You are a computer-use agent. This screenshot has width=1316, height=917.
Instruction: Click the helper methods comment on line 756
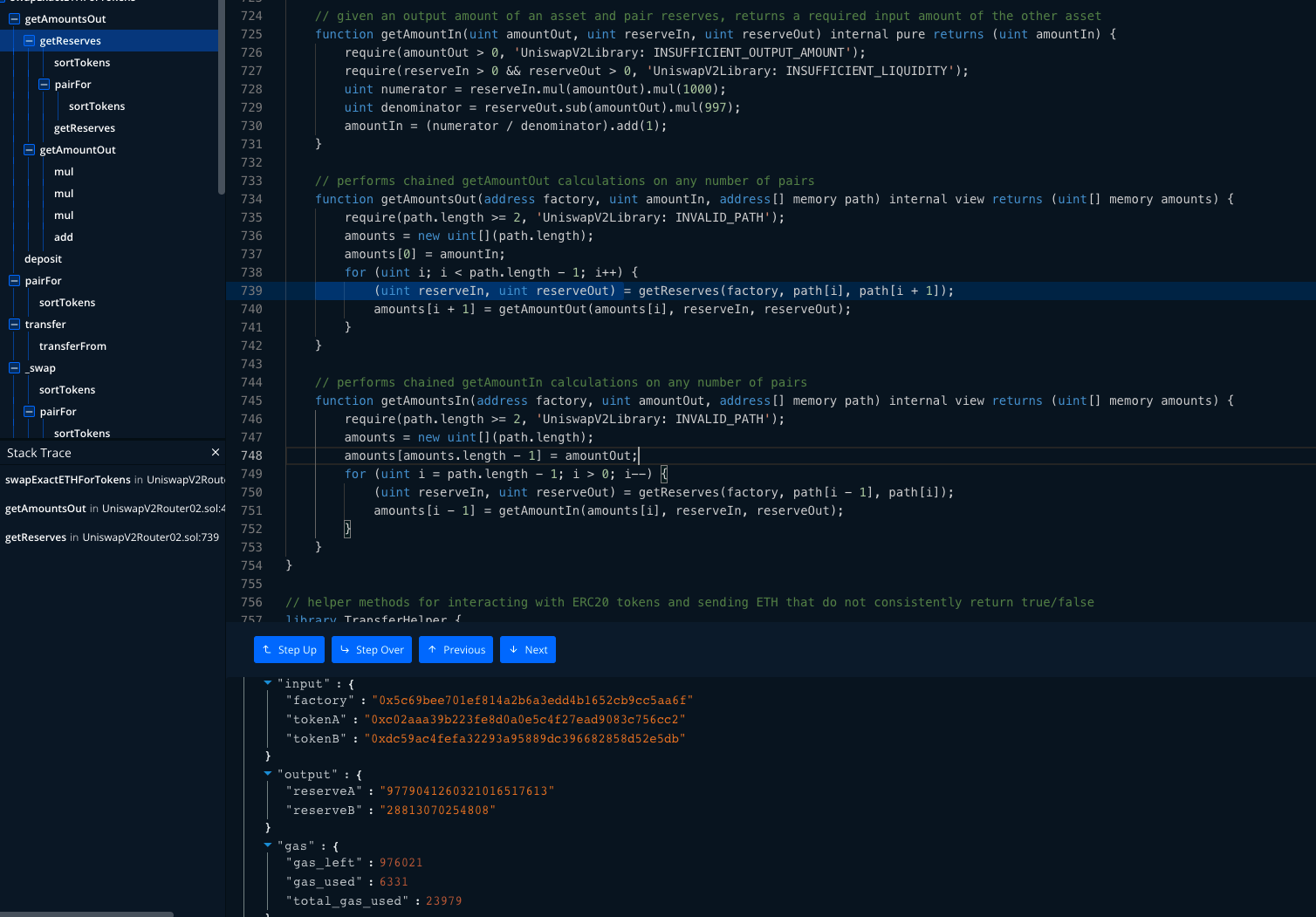click(689, 602)
